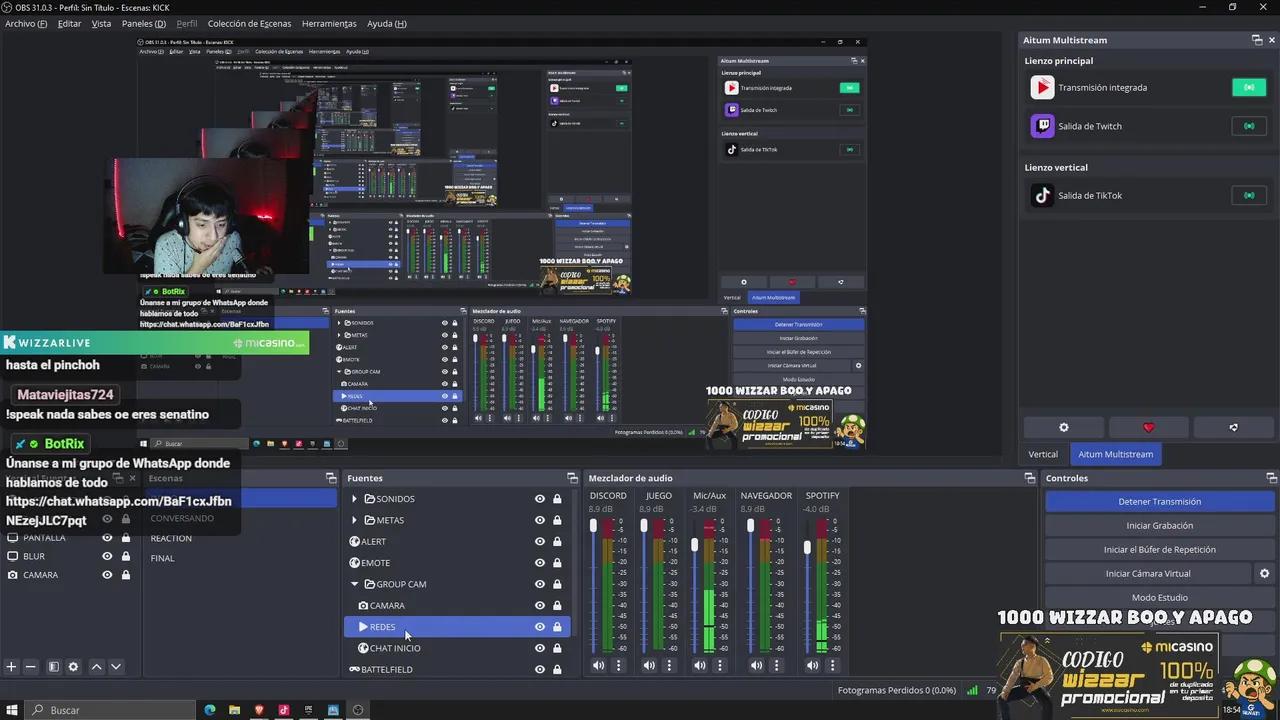Open Aitum Multistream settings gear

pyautogui.click(x=1064, y=427)
